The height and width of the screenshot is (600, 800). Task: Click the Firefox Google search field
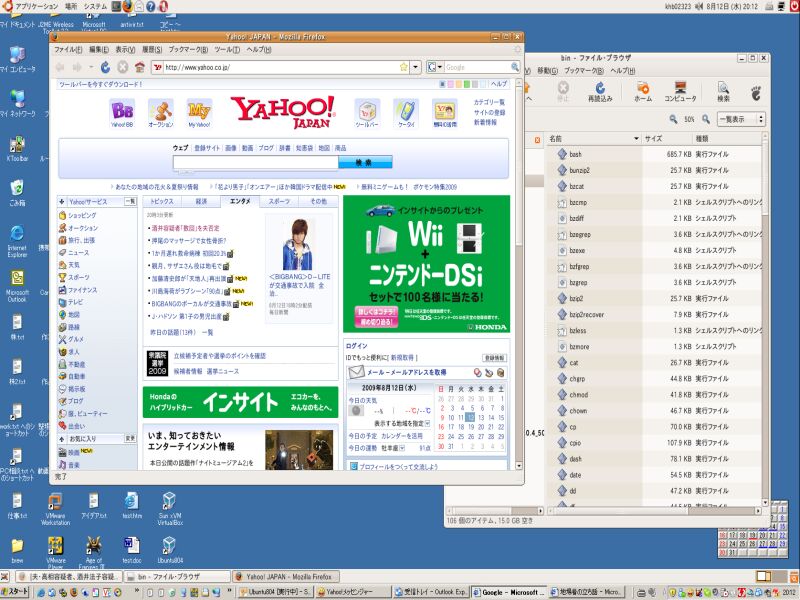[477, 67]
